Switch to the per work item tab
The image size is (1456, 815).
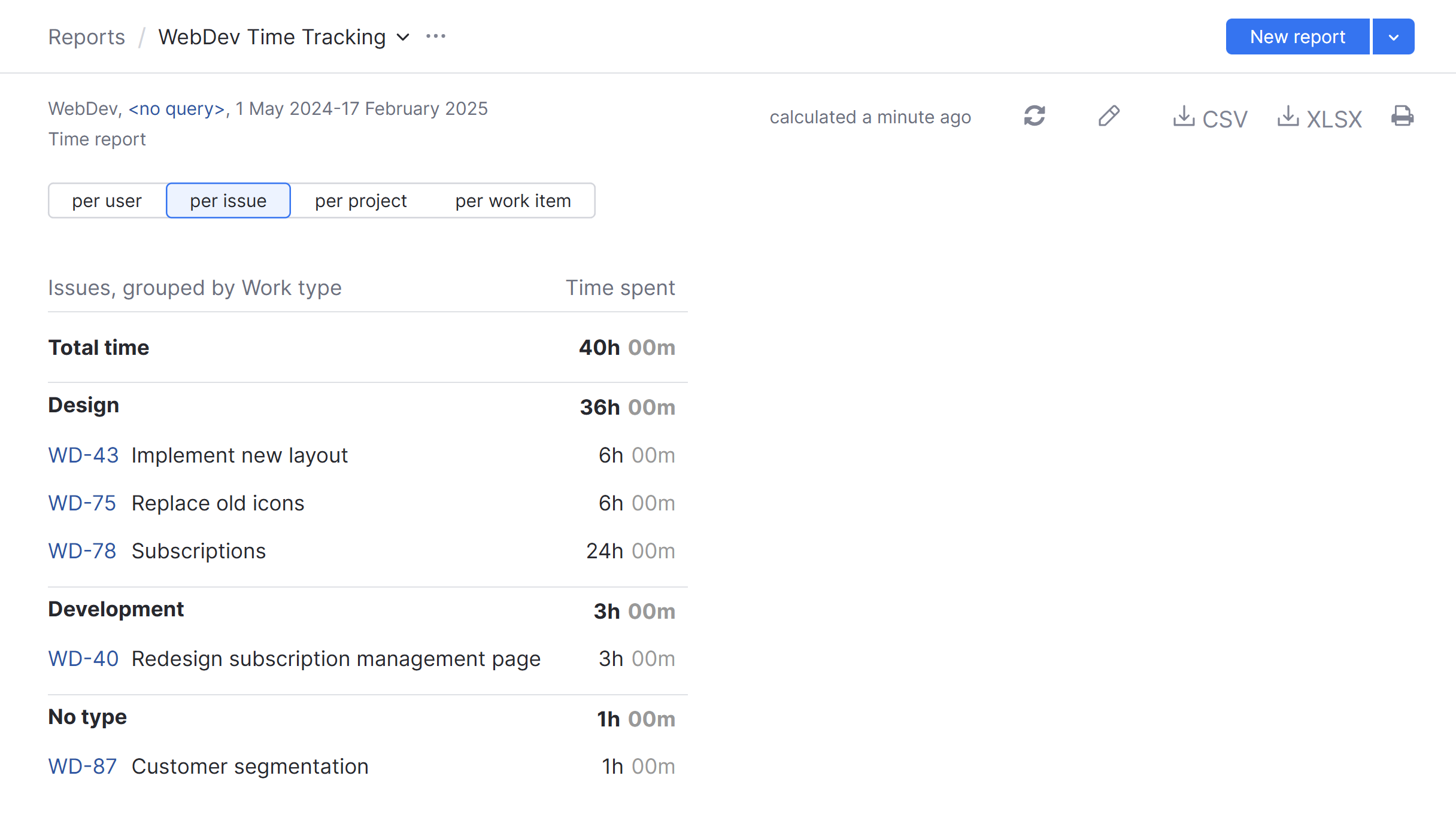click(x=512, y=200)
